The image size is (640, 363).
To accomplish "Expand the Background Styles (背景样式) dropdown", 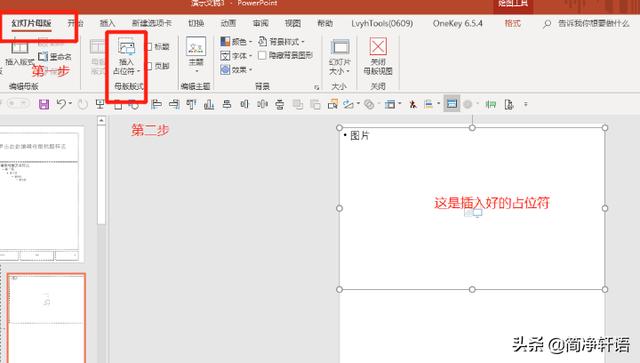I will (x=281, y=41).
